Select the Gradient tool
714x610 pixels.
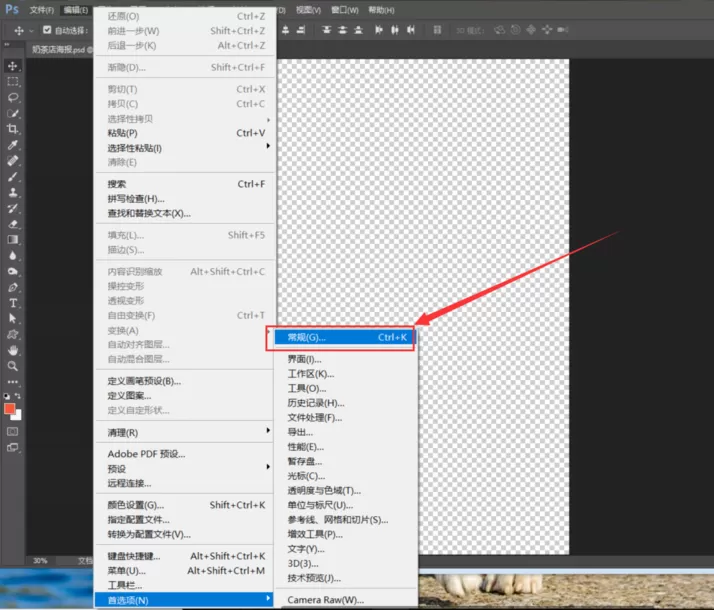click(x=13, y=240)
